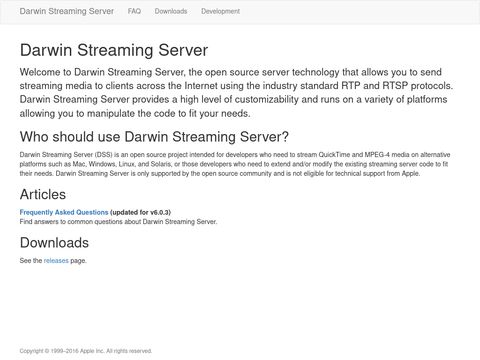This screenshot has height=360, width=480.
Task: Follow the Frequently Asked Questions link
Action: click(64, 212)
